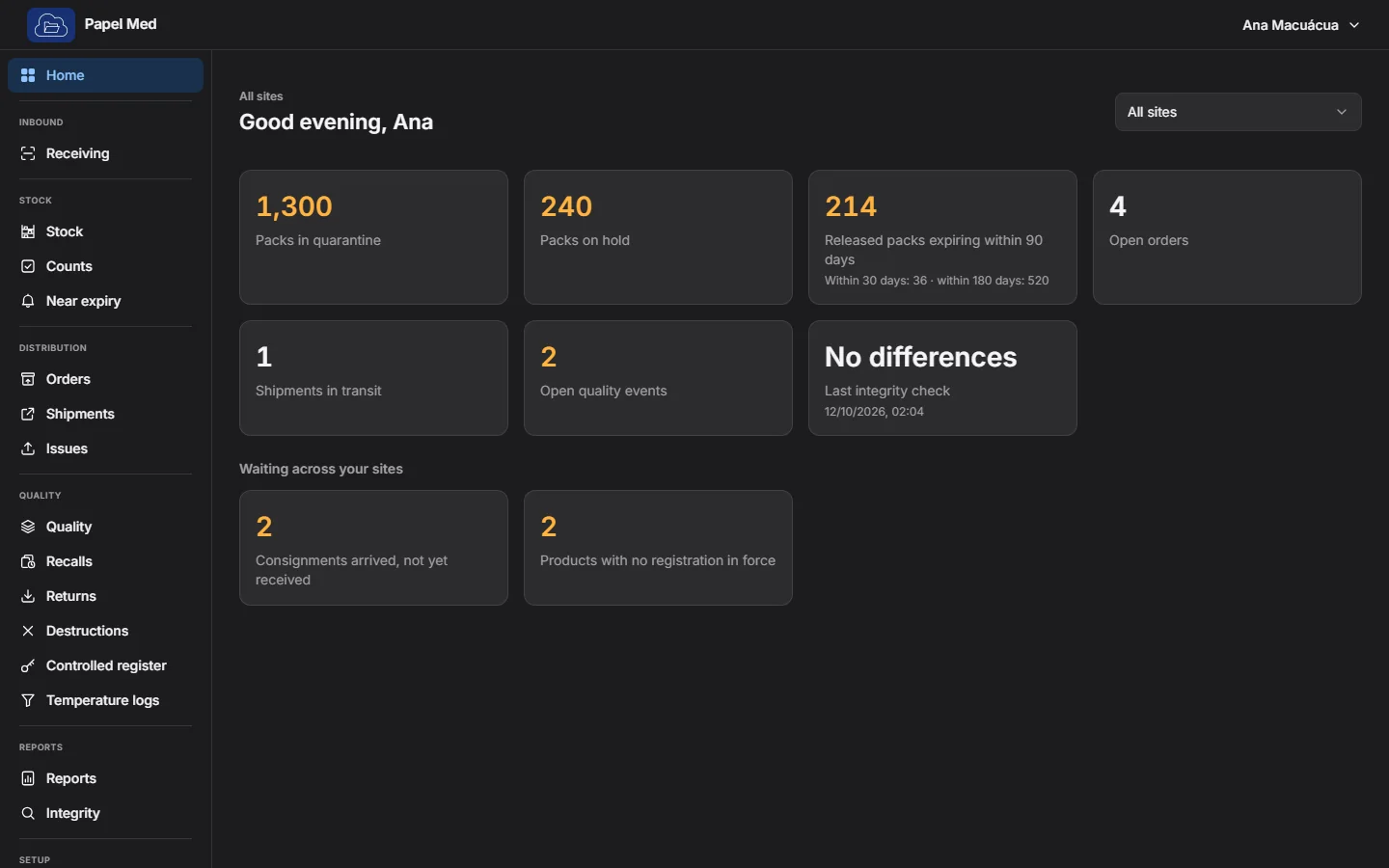Viewport: 1389px width, 868px height.
Task: Click the Temperature logs funnel icon
Action: point(28,700)
